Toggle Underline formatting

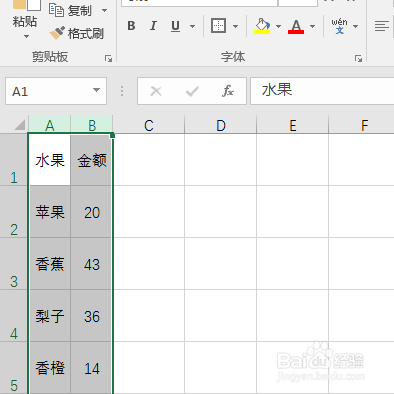point(175,26)
